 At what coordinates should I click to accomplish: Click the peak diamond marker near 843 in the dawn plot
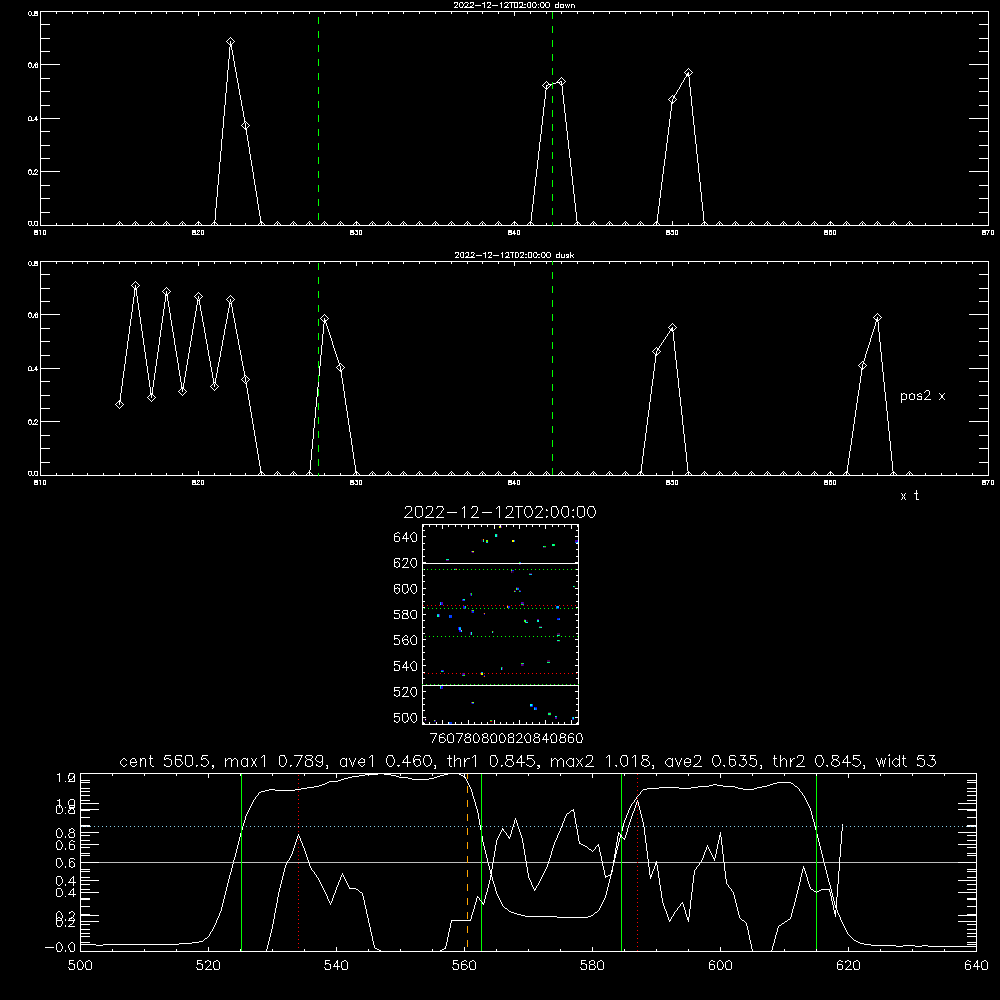coord(561,82)
